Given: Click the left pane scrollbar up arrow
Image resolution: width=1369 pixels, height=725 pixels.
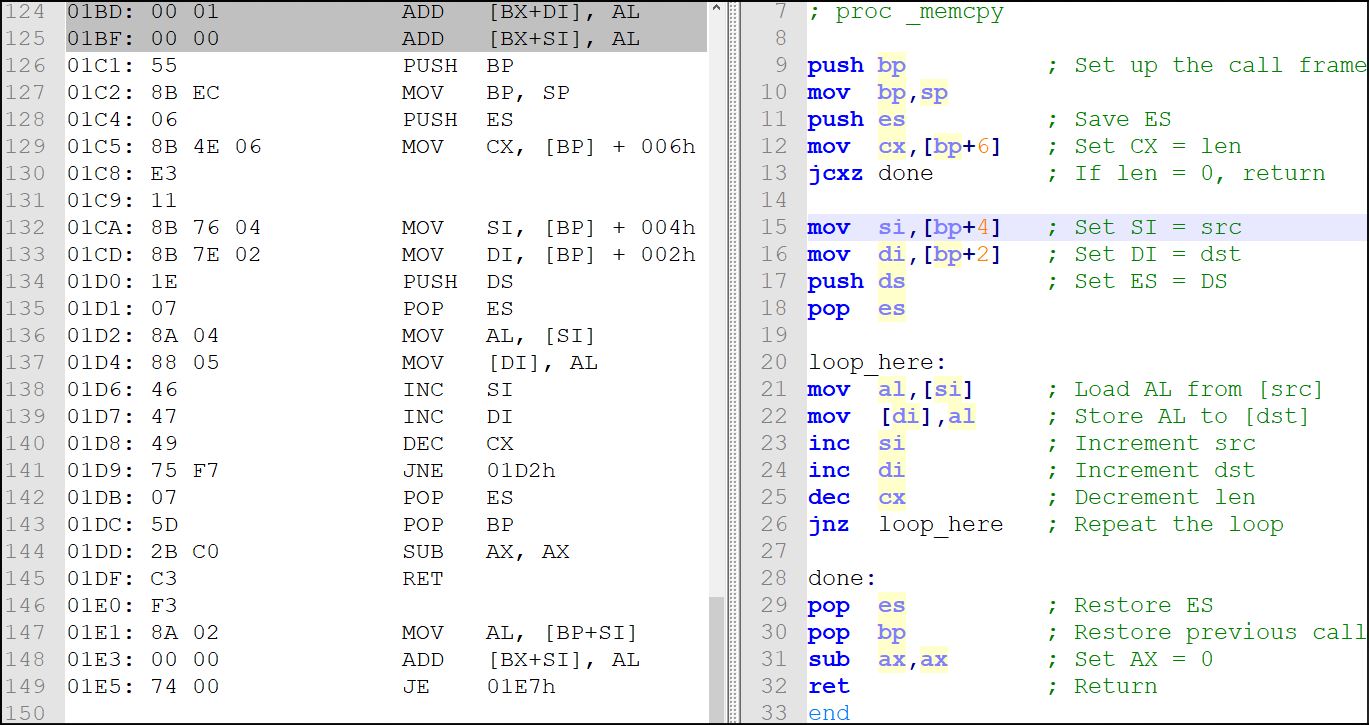Looking at the screenshot, I should tap(717, 10).
